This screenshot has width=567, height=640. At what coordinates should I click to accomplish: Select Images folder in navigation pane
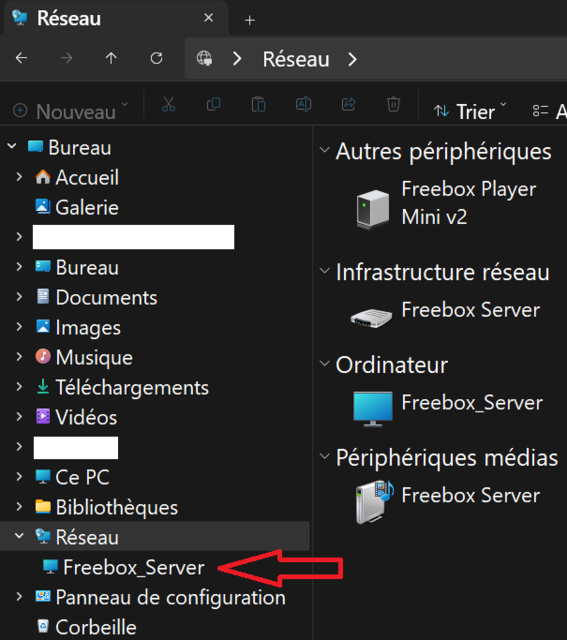coord(88,328)
